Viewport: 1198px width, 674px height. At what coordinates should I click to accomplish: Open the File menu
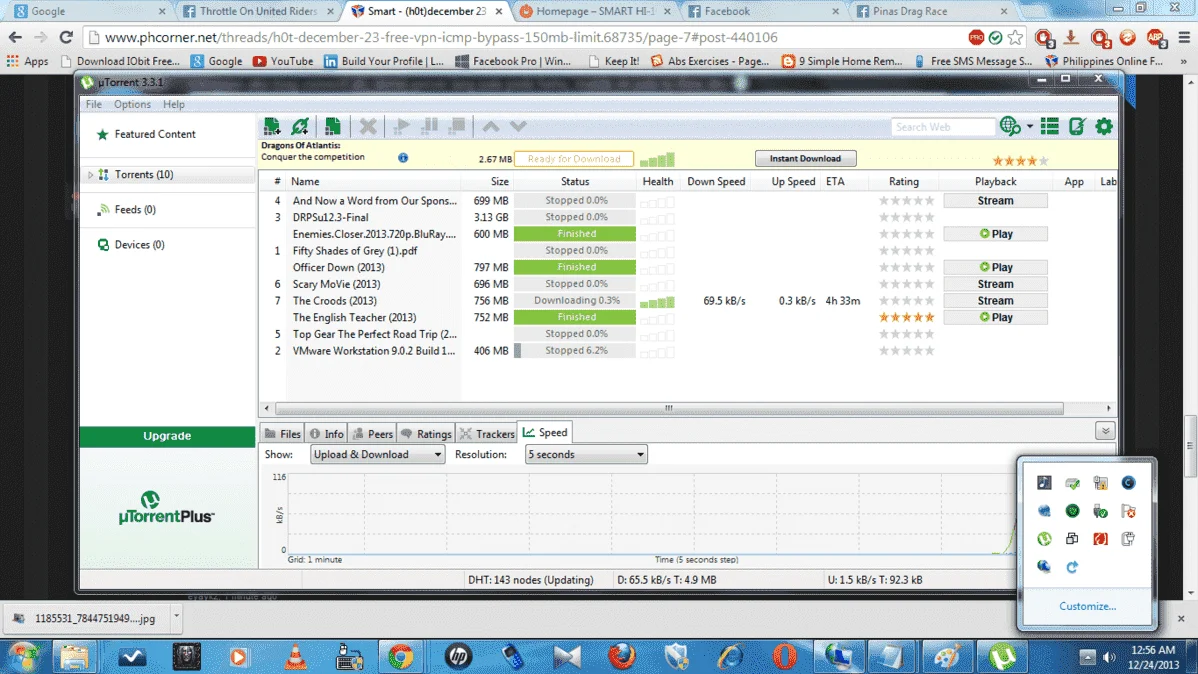(x=94, y=104)
